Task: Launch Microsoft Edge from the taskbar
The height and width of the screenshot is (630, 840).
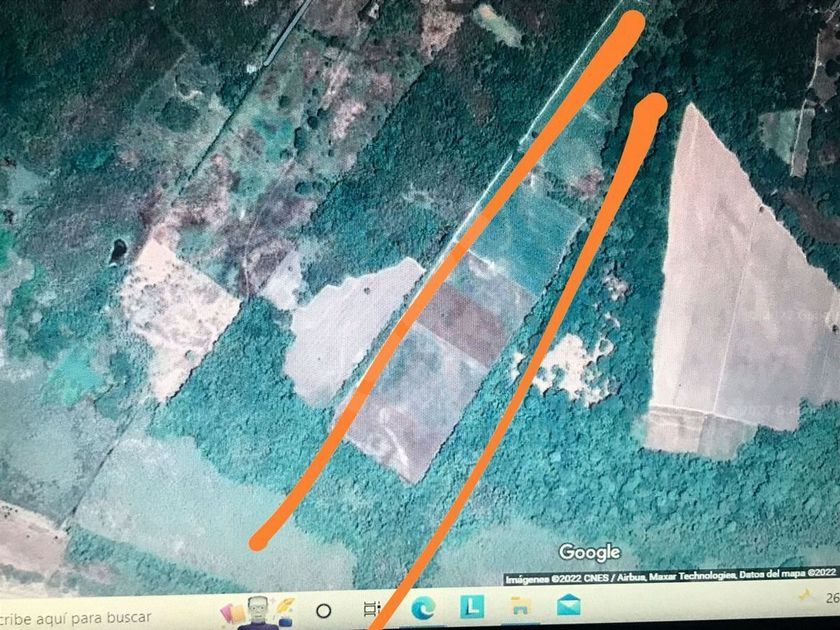Action: pos(423,608)
